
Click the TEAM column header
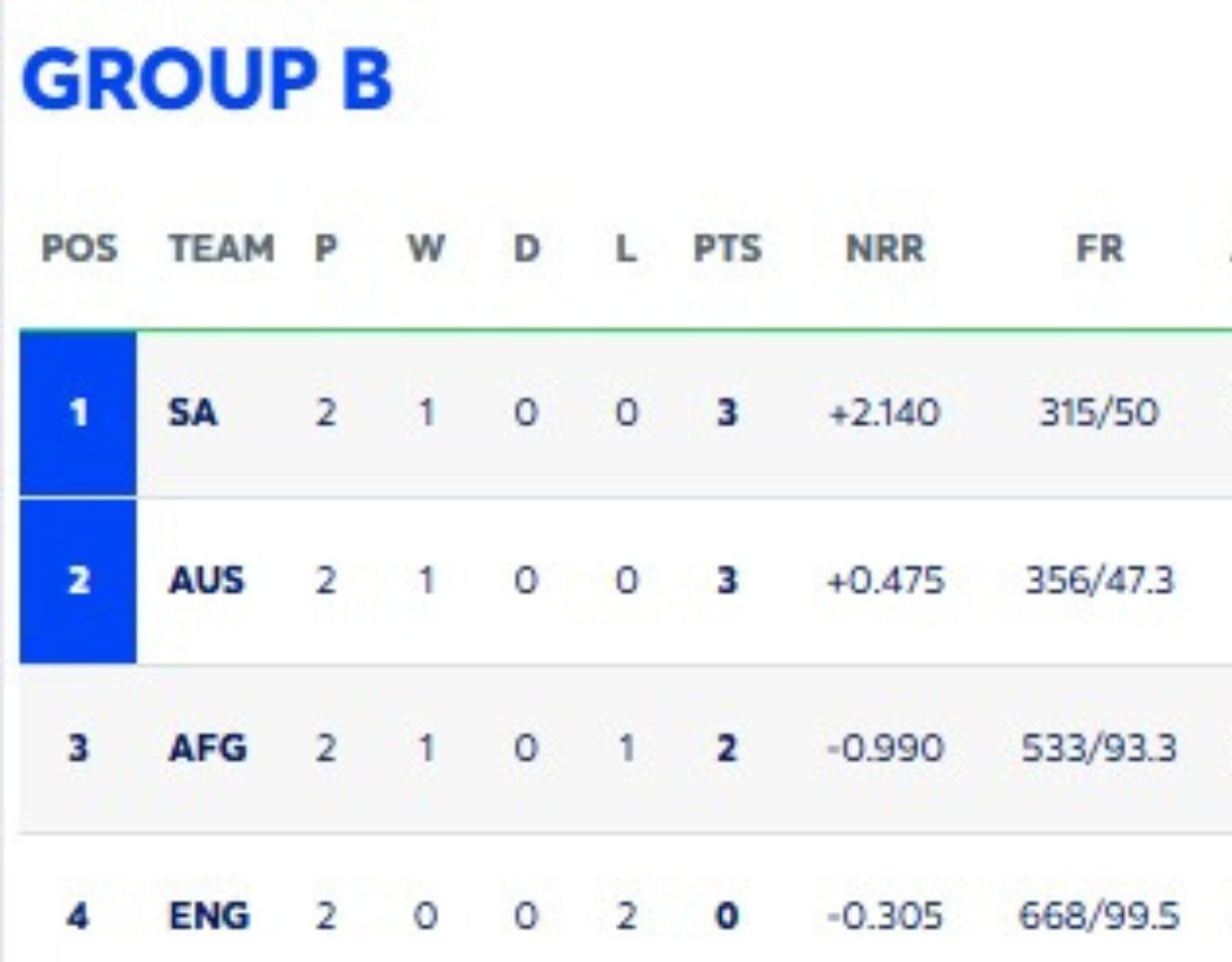pos(221,249)
